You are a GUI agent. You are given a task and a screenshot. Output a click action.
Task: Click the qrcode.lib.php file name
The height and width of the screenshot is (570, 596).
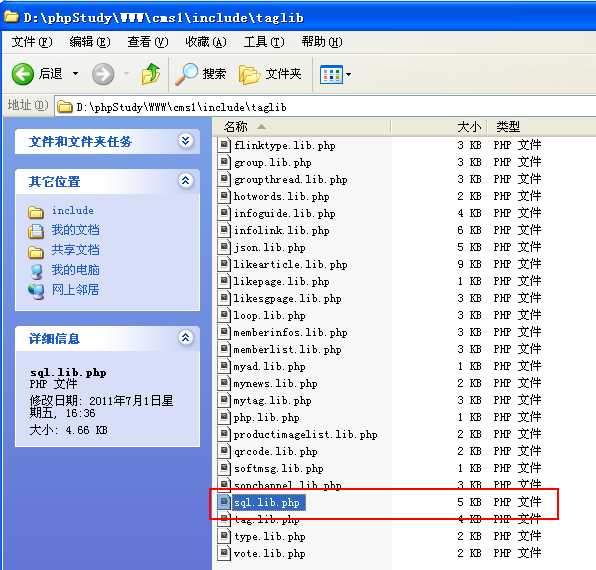click(x=275, y=451)
